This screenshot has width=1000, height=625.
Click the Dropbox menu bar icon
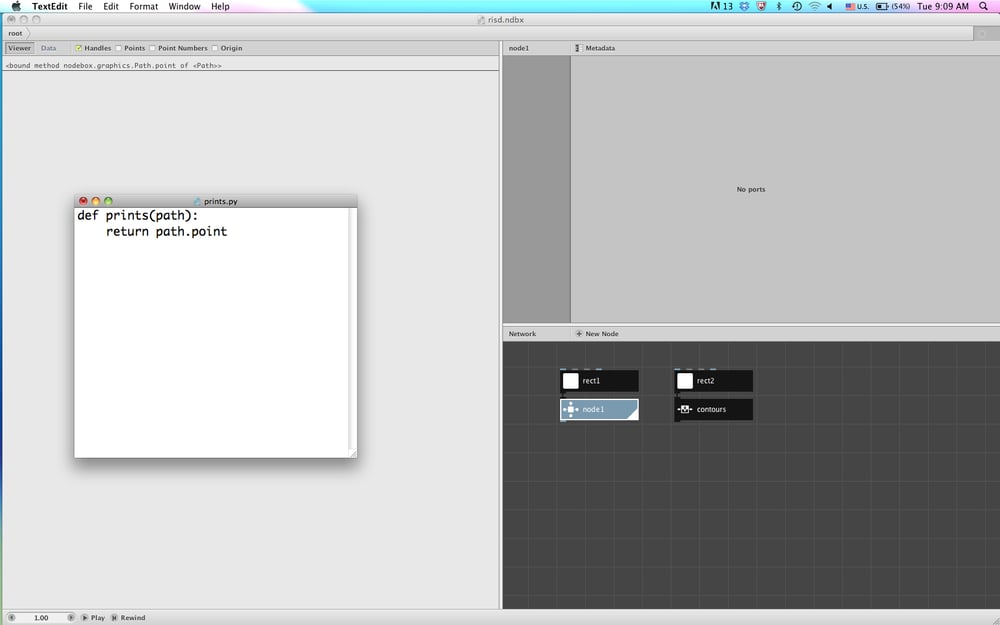(x=744, y=6)
